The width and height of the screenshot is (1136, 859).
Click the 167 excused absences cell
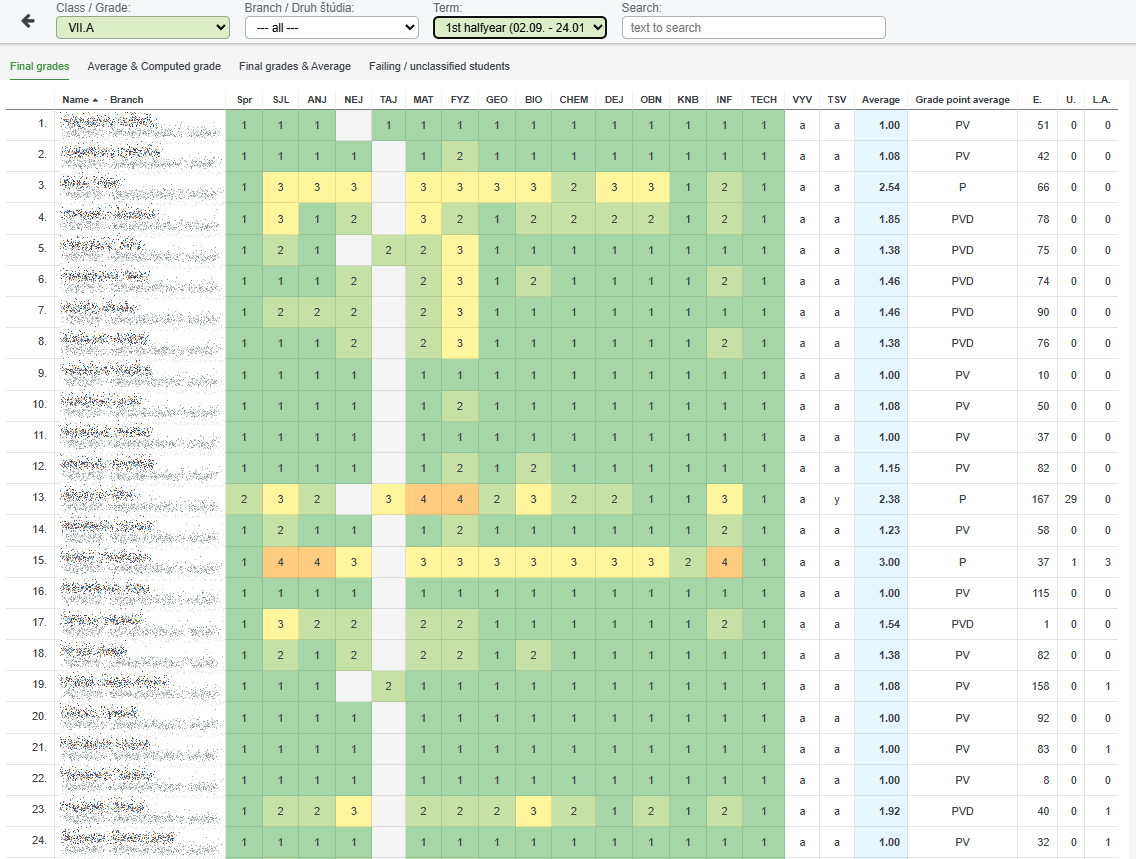(x=1041, y=499)
